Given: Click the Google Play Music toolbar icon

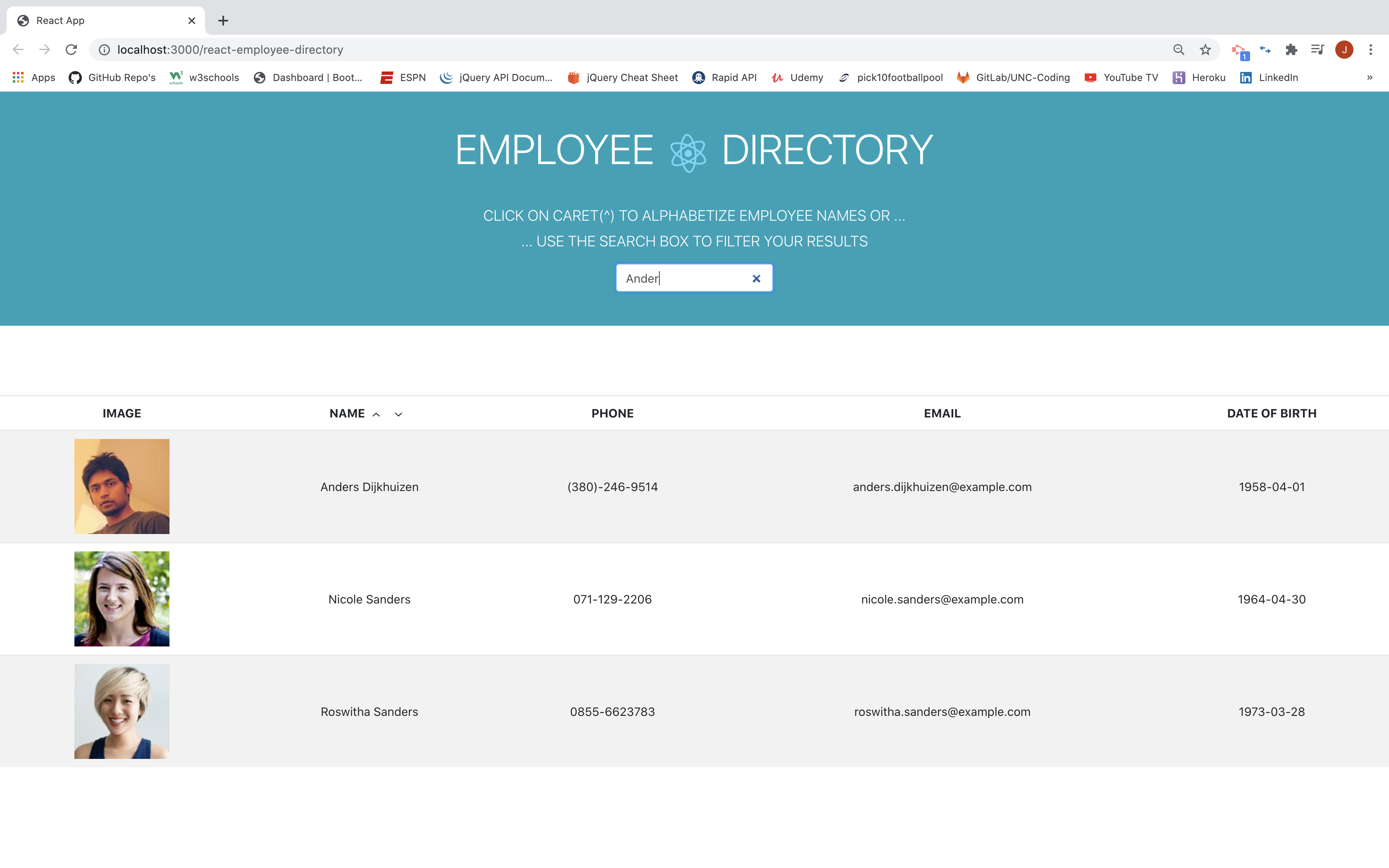Looking at the screenshot, I should pyautogui.click(x=1317, y=49).
